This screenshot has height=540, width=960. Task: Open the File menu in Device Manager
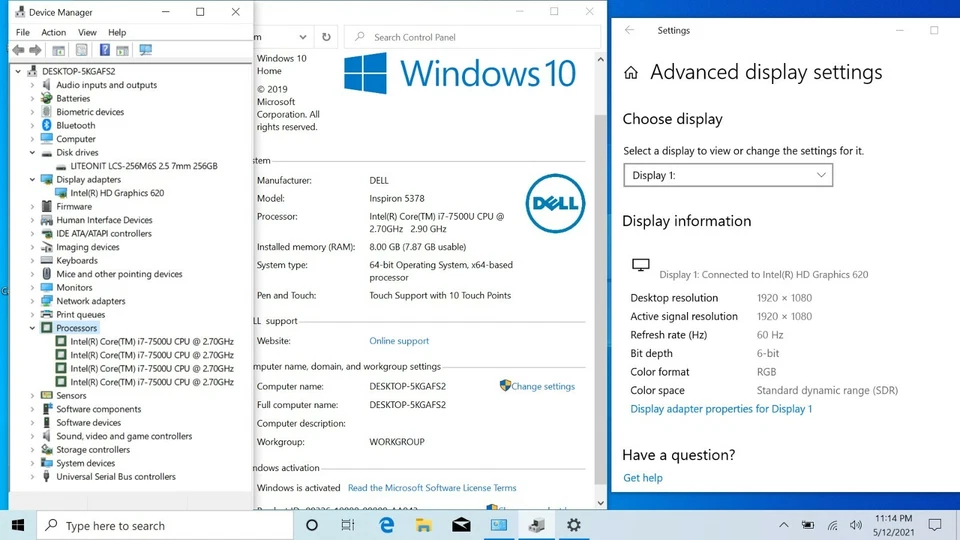coord(23,32)
